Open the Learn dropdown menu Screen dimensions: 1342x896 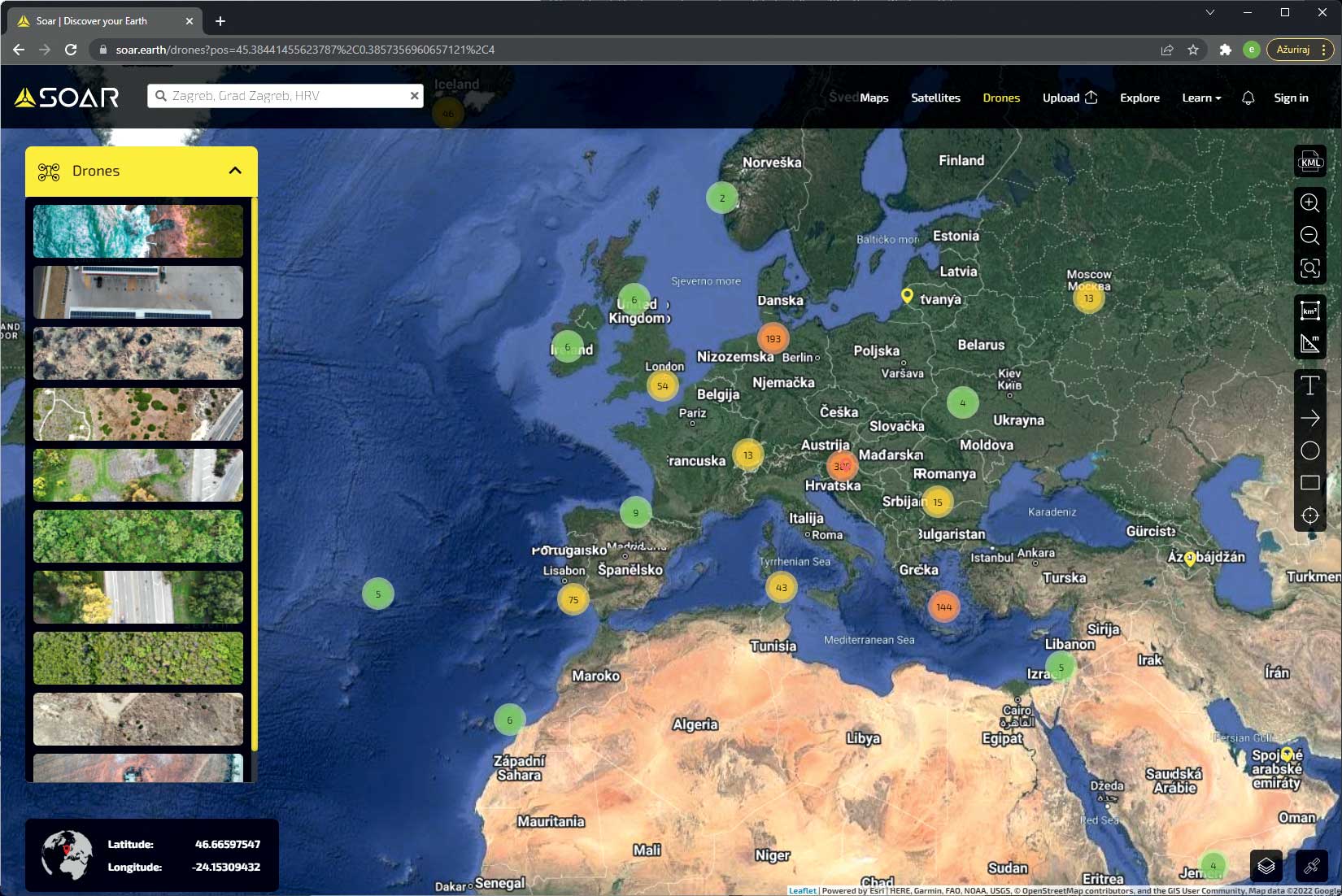click(x=1200, y=98)
